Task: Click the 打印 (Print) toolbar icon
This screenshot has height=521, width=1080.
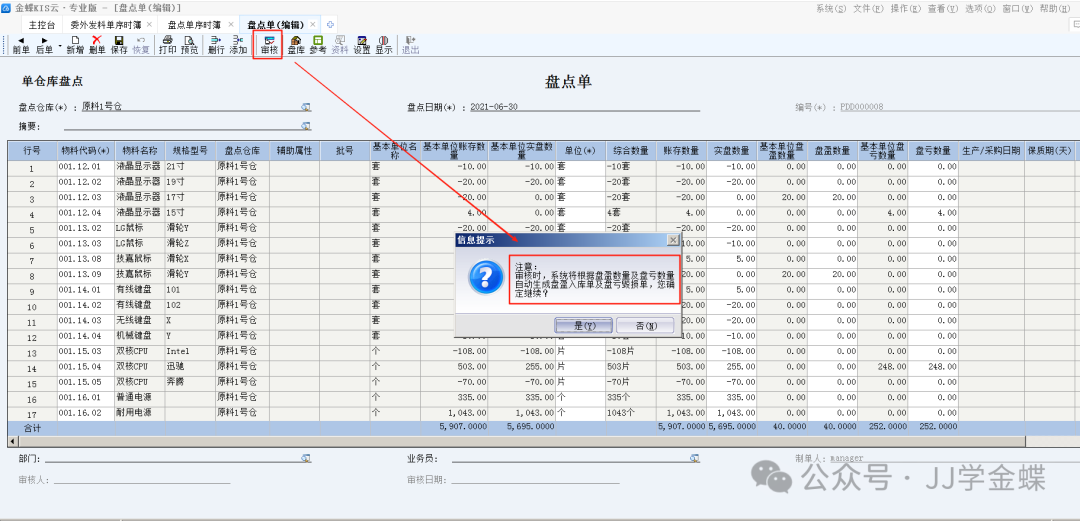Action: click(x=167, y=44)
